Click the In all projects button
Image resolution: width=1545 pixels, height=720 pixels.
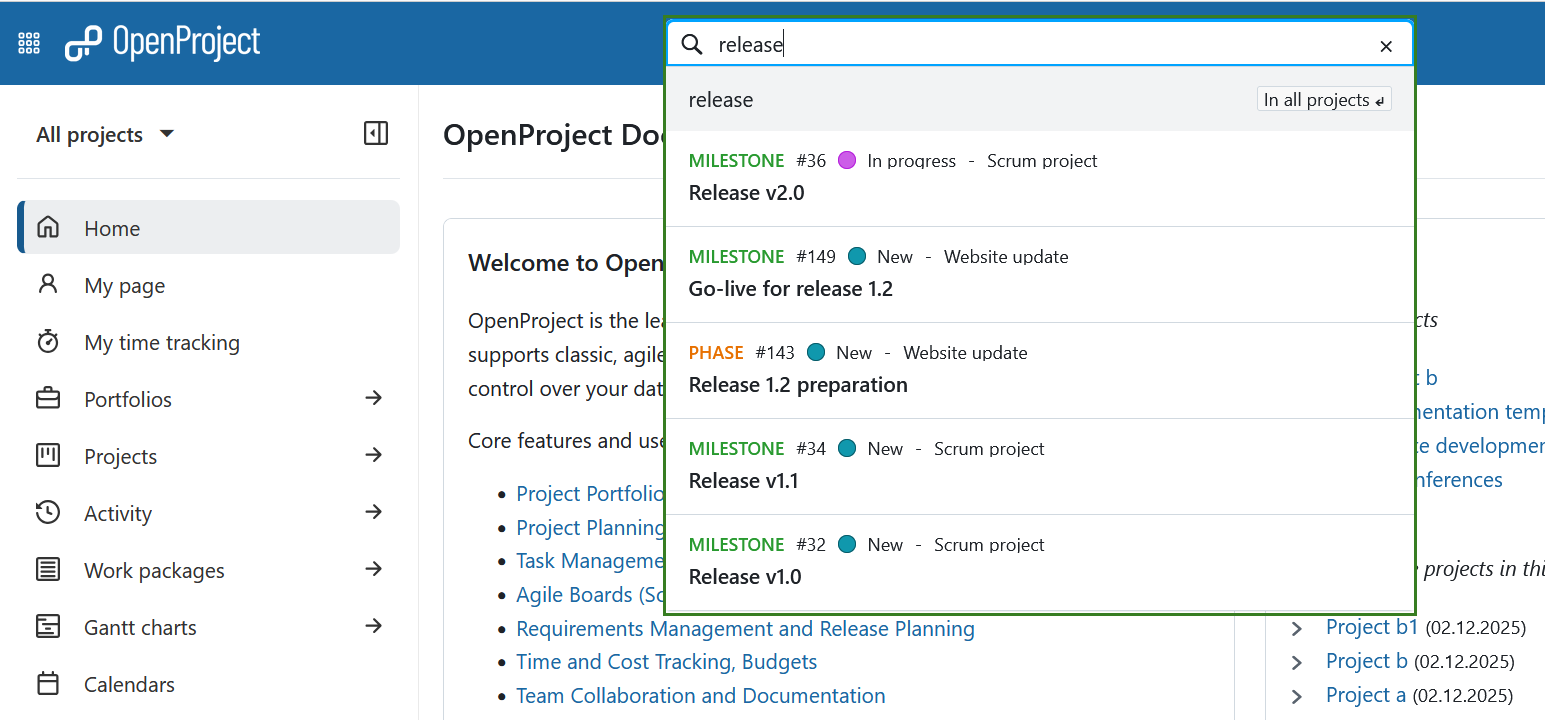coord(1323,99)
